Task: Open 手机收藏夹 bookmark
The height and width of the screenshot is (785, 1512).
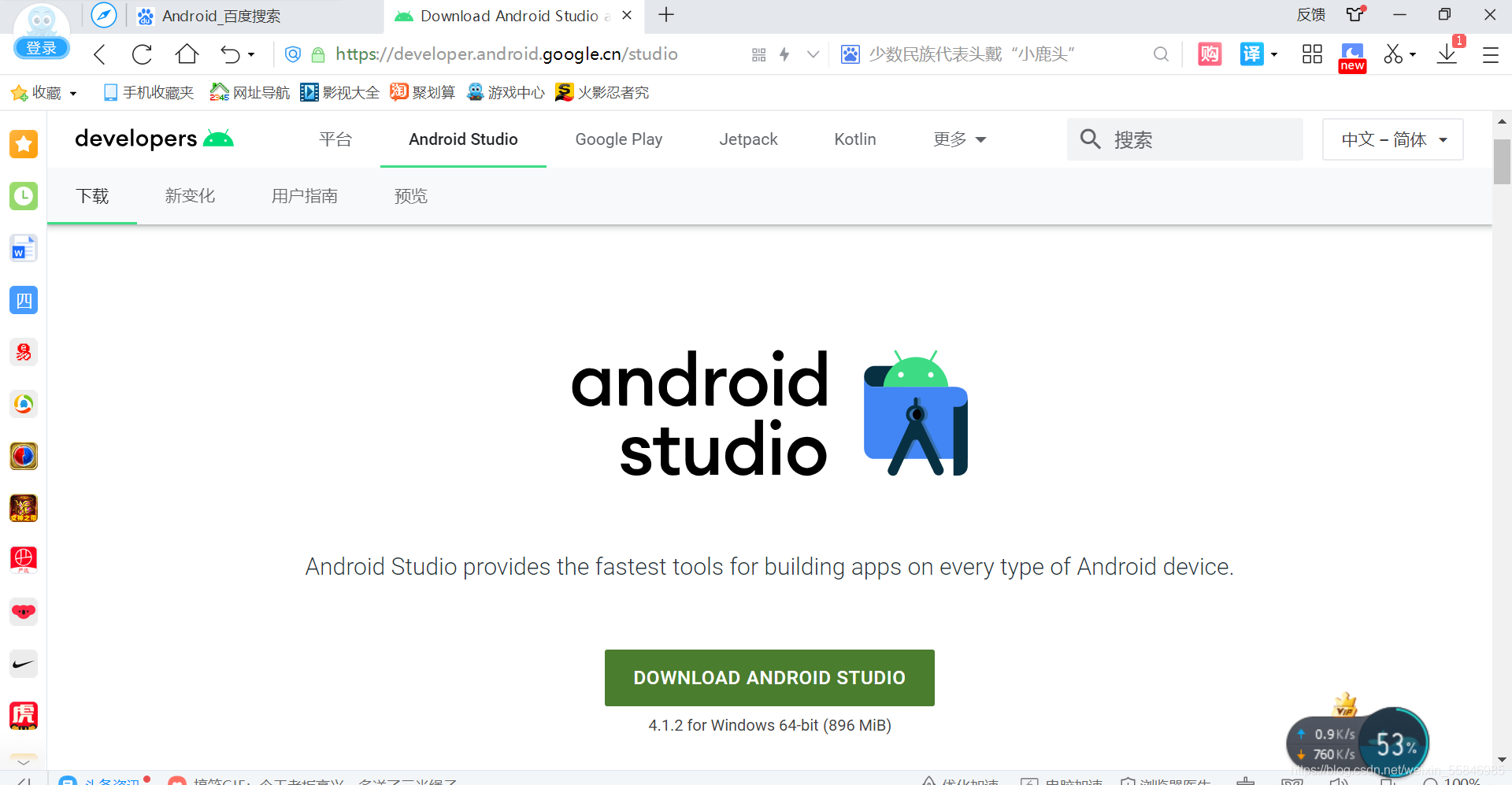Action: click(148, 93)
